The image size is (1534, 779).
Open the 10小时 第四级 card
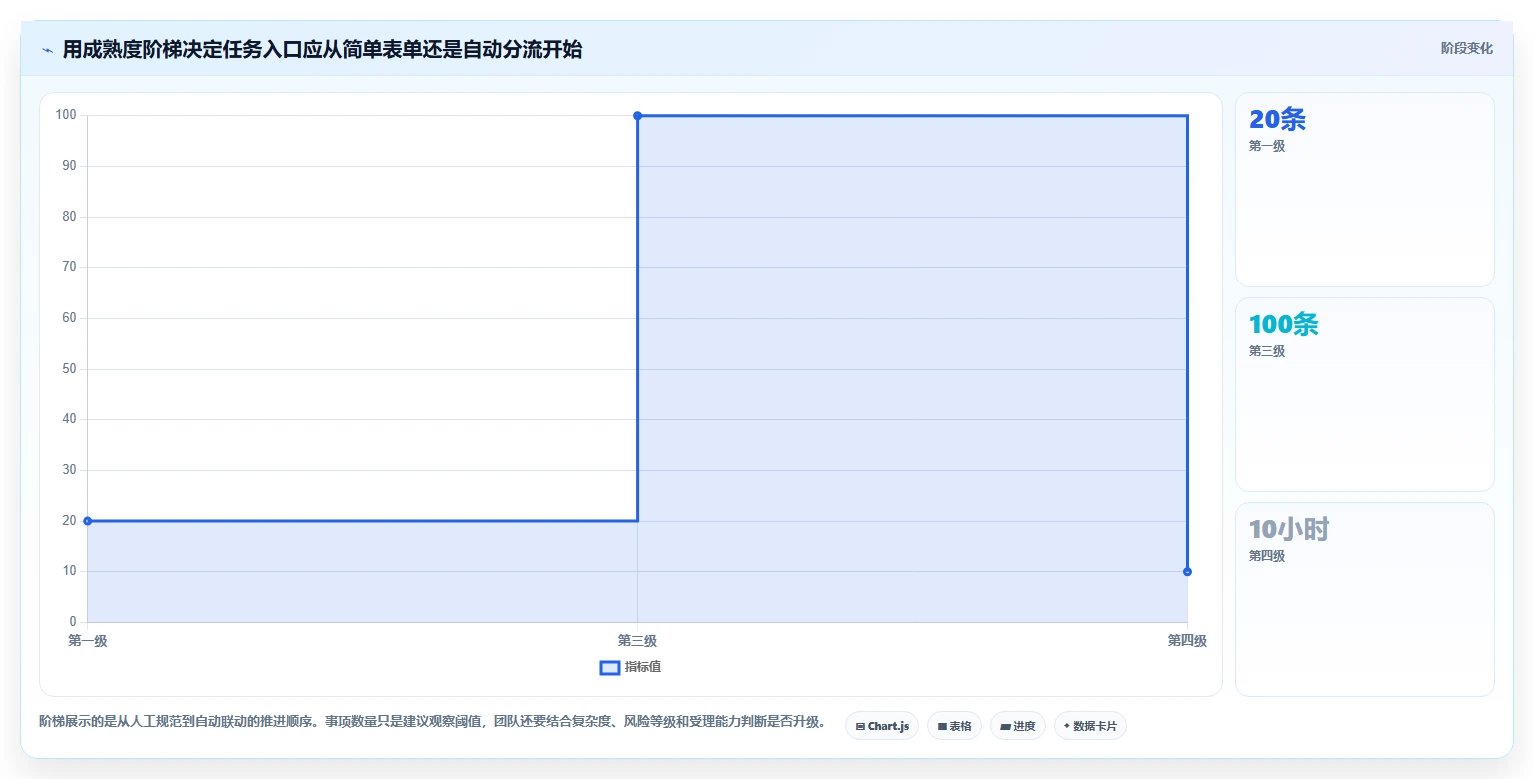pyautogui.click(x=1364, y=599)
